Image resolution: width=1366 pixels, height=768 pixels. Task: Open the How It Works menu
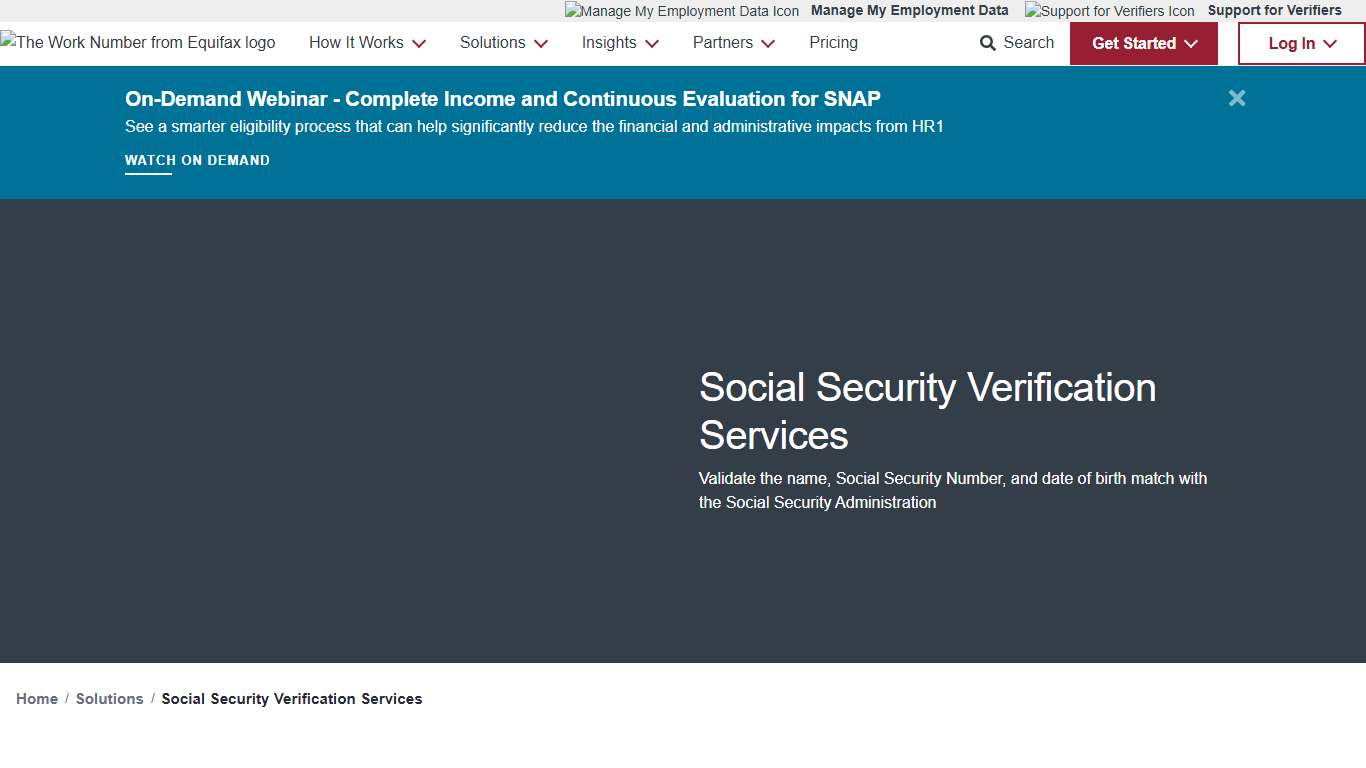[x=356, y=43]
